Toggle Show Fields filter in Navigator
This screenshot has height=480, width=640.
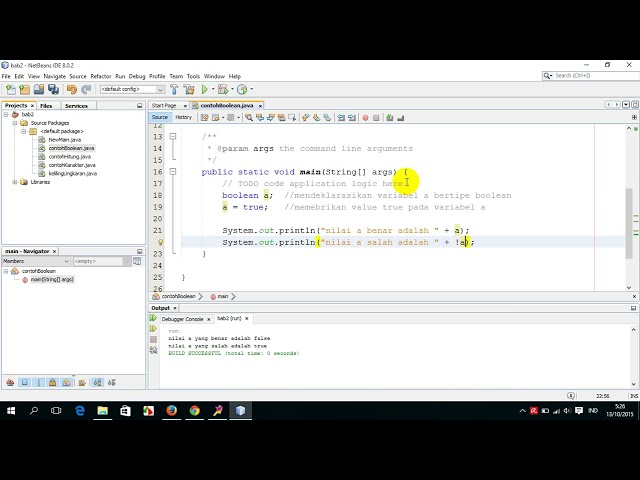tap(24, 382)
